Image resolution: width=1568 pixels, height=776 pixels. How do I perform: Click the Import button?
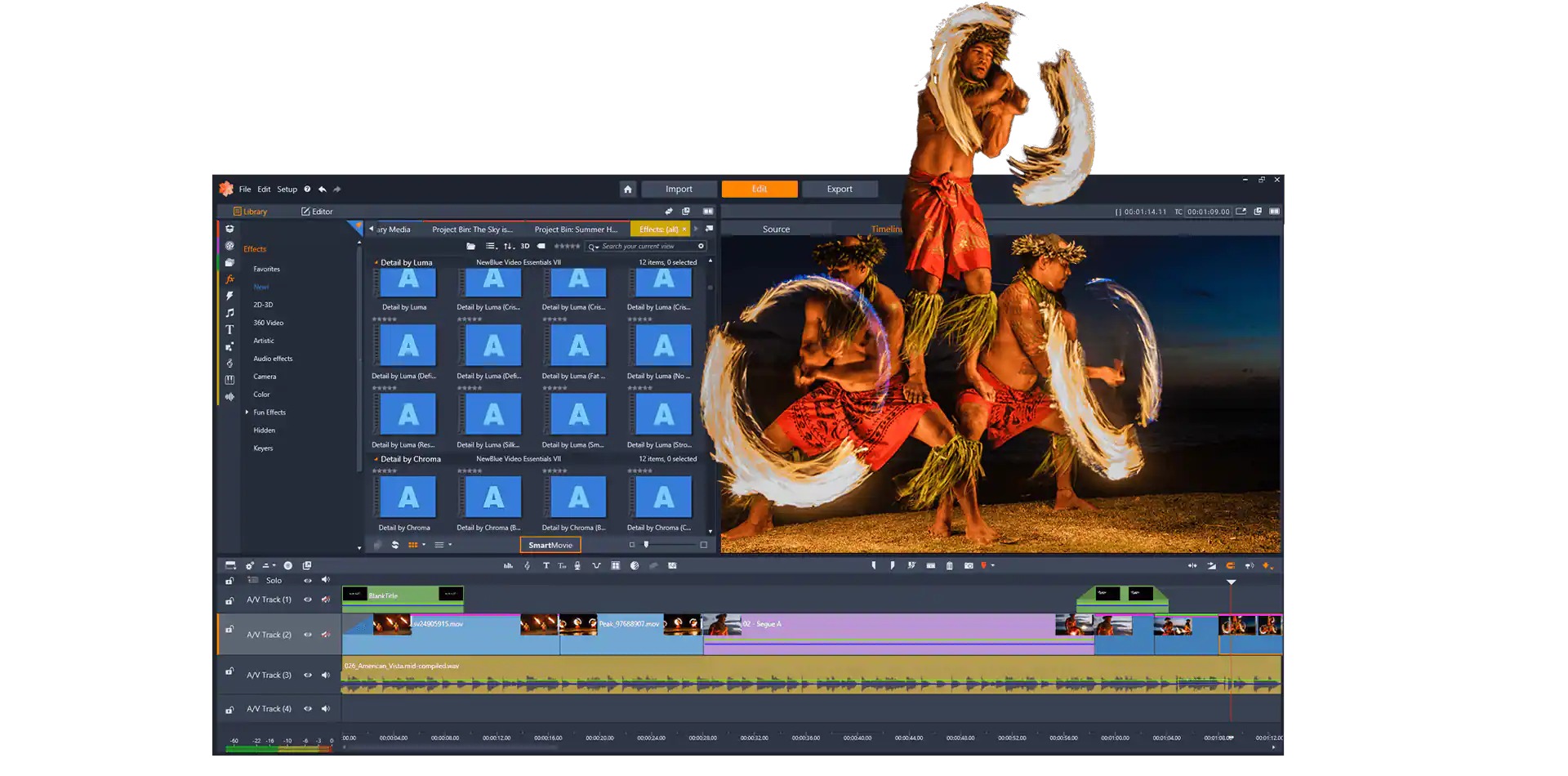tap(679, 190)
